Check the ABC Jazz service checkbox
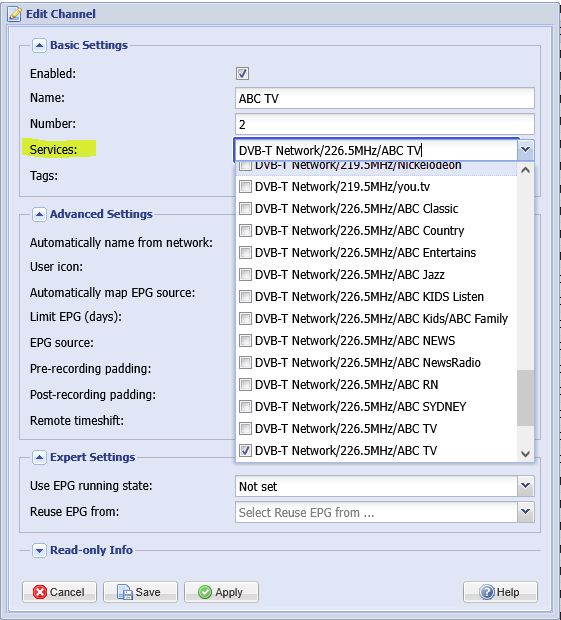 click(245, 274)
